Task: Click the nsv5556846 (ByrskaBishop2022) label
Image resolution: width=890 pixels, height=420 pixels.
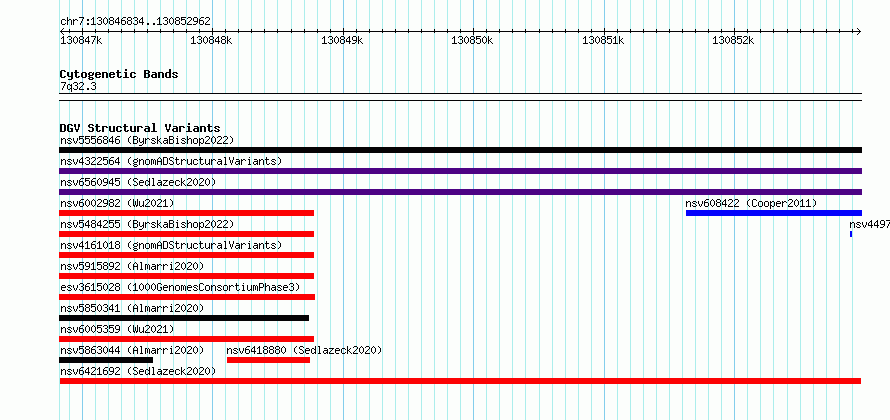Action: tap(147, 140)
